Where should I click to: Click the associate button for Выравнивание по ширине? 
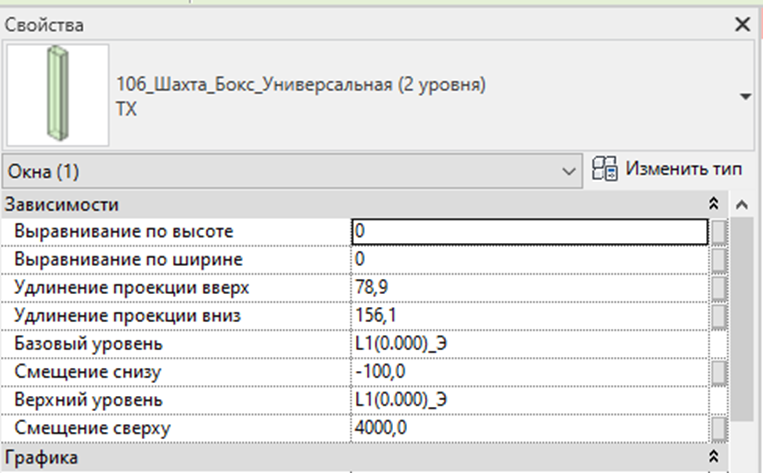(718, 260)
